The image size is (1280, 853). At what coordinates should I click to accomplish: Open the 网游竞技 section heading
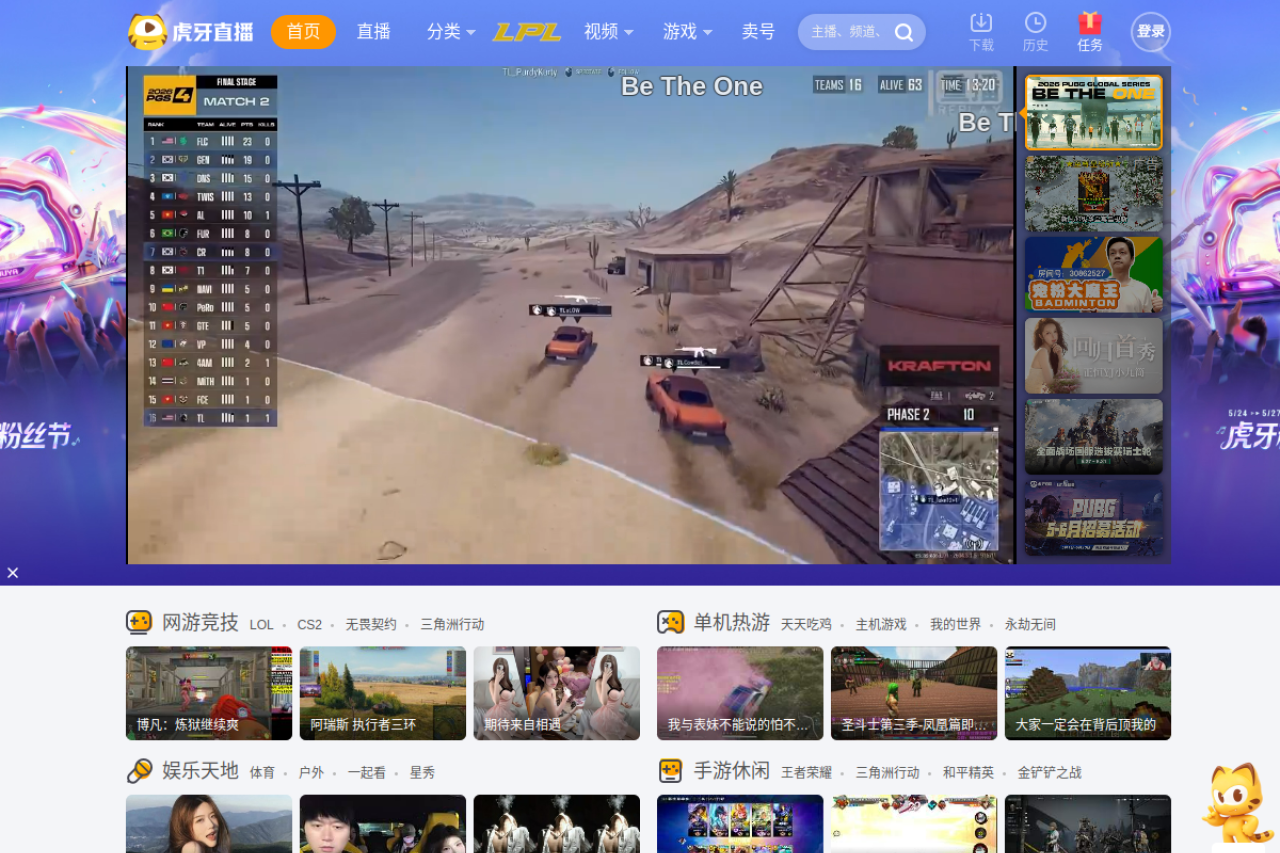point(200,623)
